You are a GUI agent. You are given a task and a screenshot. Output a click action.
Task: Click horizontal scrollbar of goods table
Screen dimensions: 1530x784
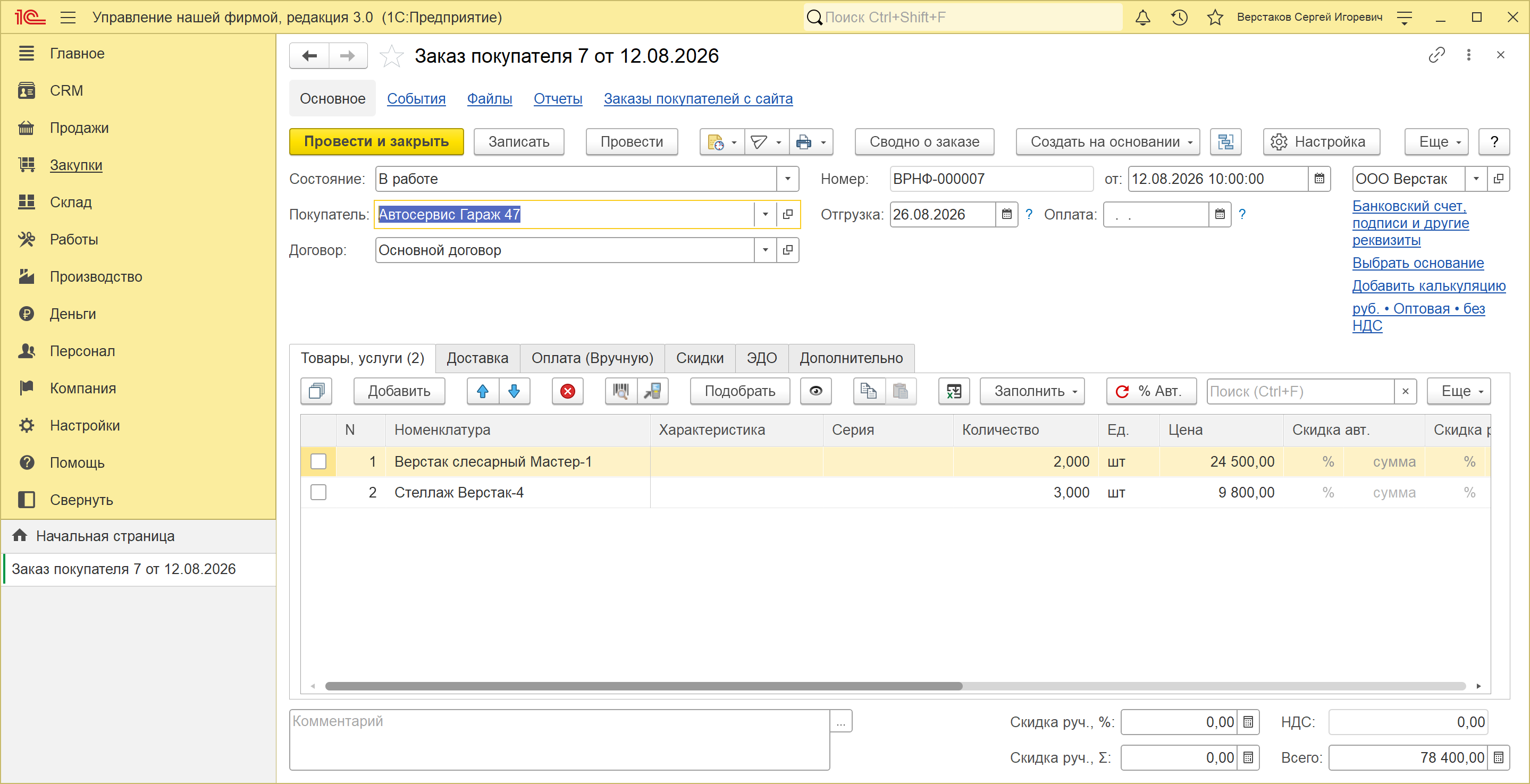pyautogui.click(x=644, y=687)
